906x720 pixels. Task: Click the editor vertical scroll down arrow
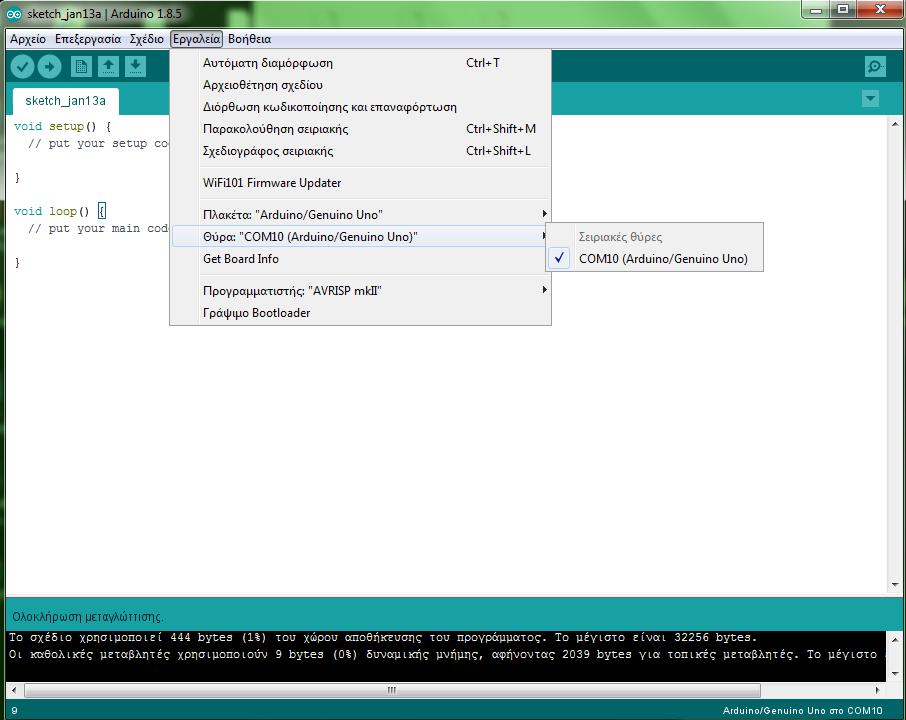point(895,585)
